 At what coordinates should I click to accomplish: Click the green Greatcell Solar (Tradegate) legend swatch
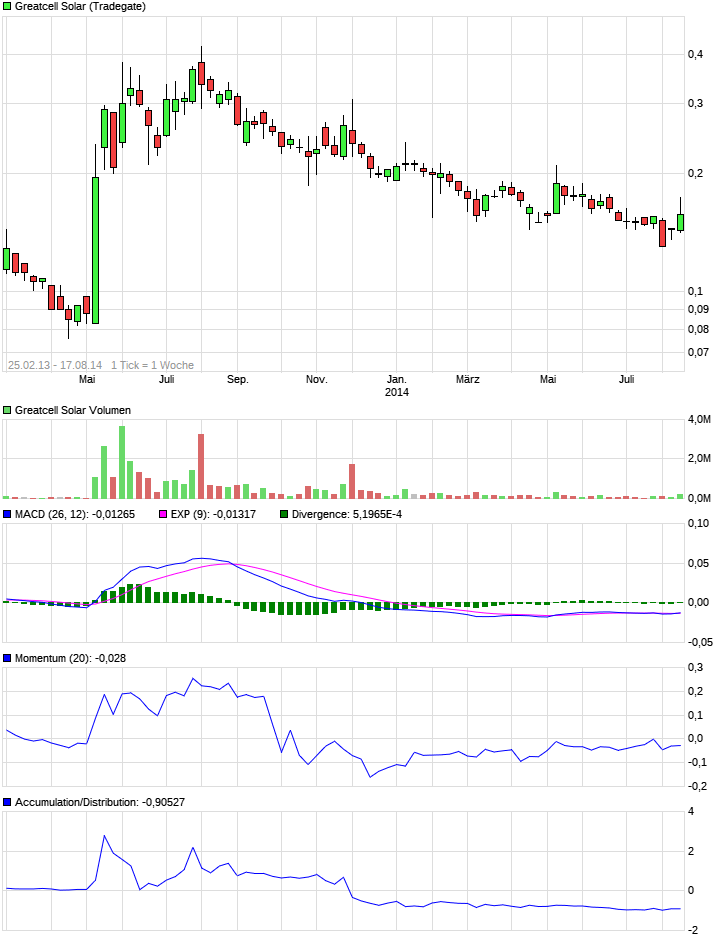click(7, 7)
